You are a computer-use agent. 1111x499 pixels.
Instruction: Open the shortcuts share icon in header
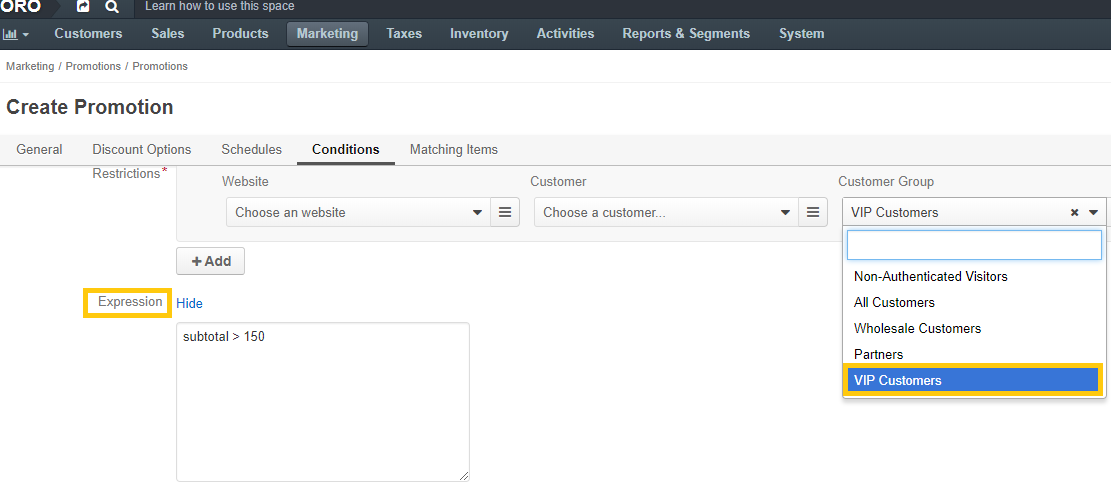[x=83, y=6]
